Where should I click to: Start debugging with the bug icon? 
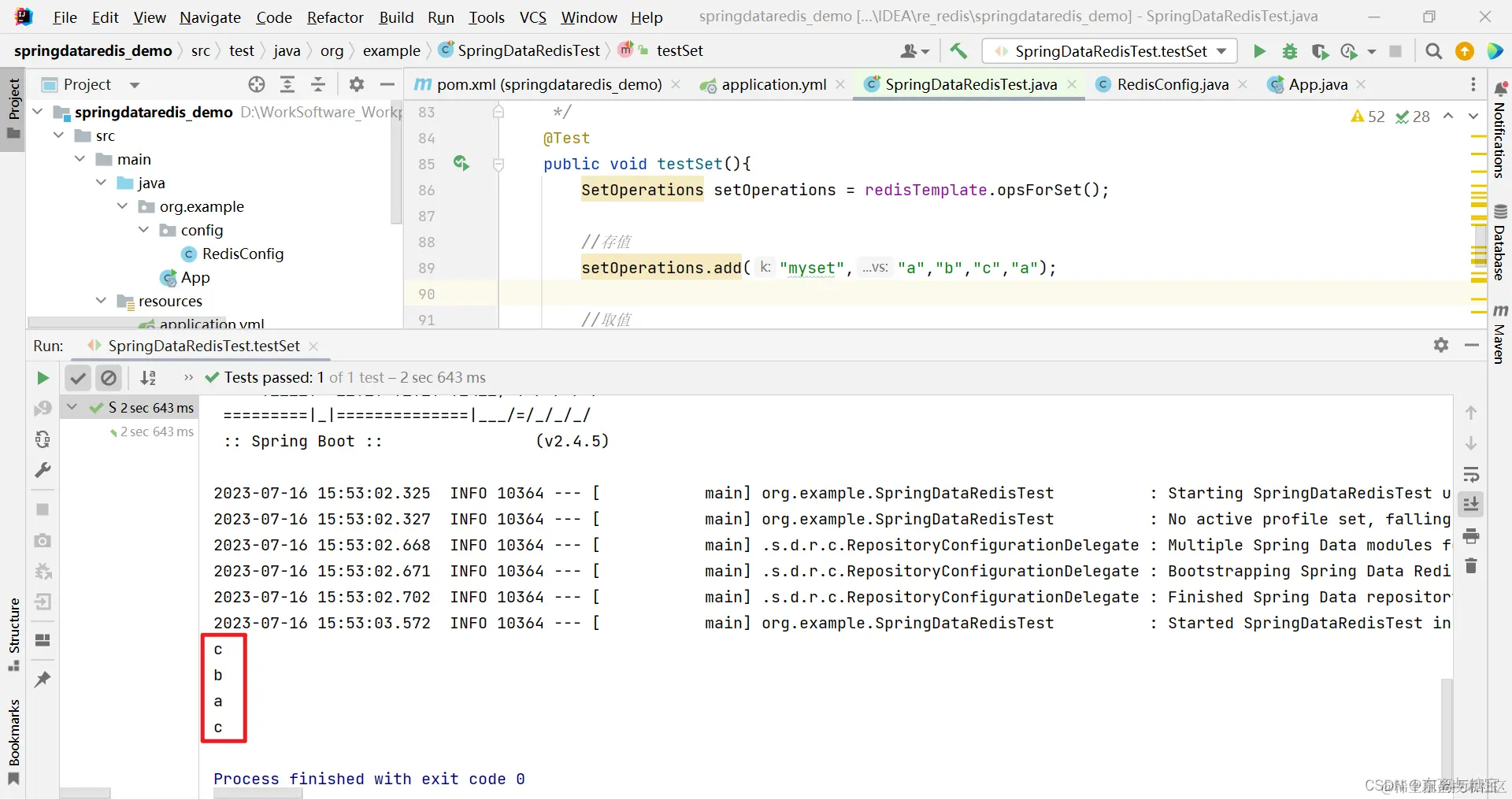point(1290,51)
